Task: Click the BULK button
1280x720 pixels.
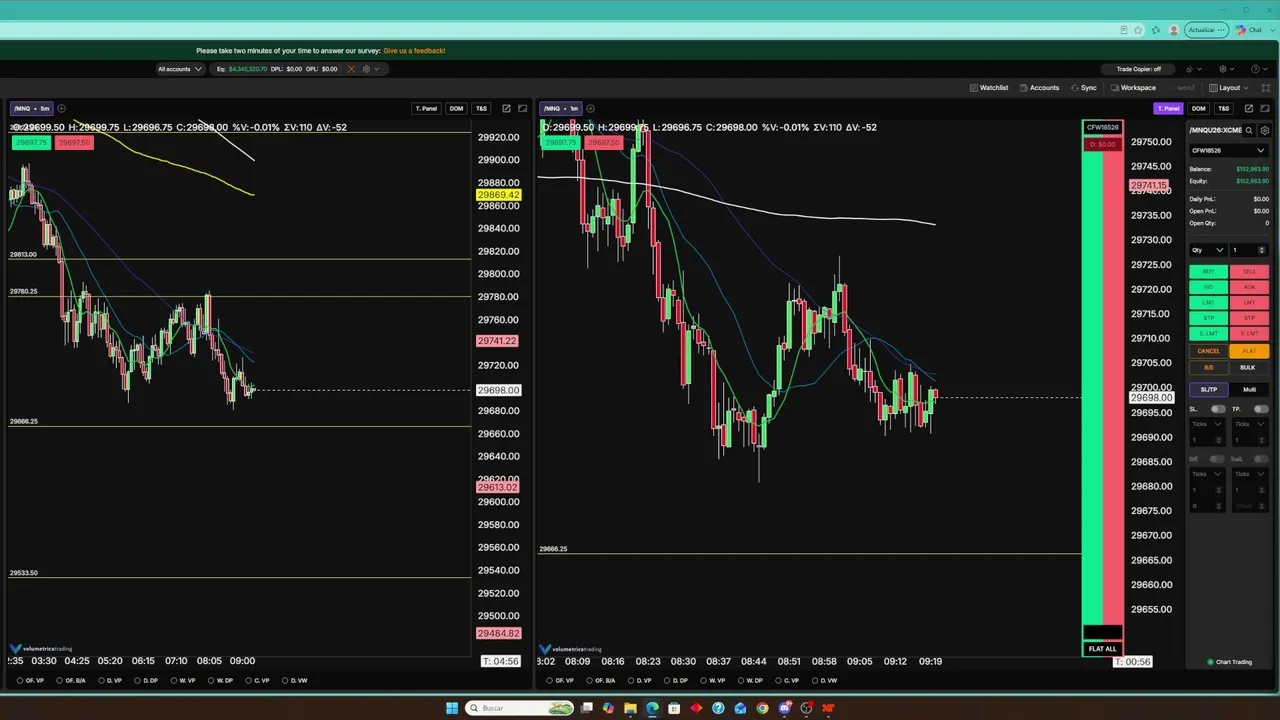Action: pos(1247,367)
